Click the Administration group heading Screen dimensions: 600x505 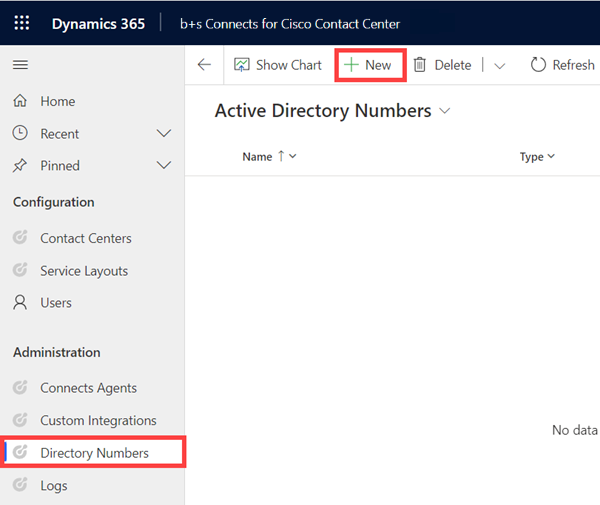coord(57,352)
